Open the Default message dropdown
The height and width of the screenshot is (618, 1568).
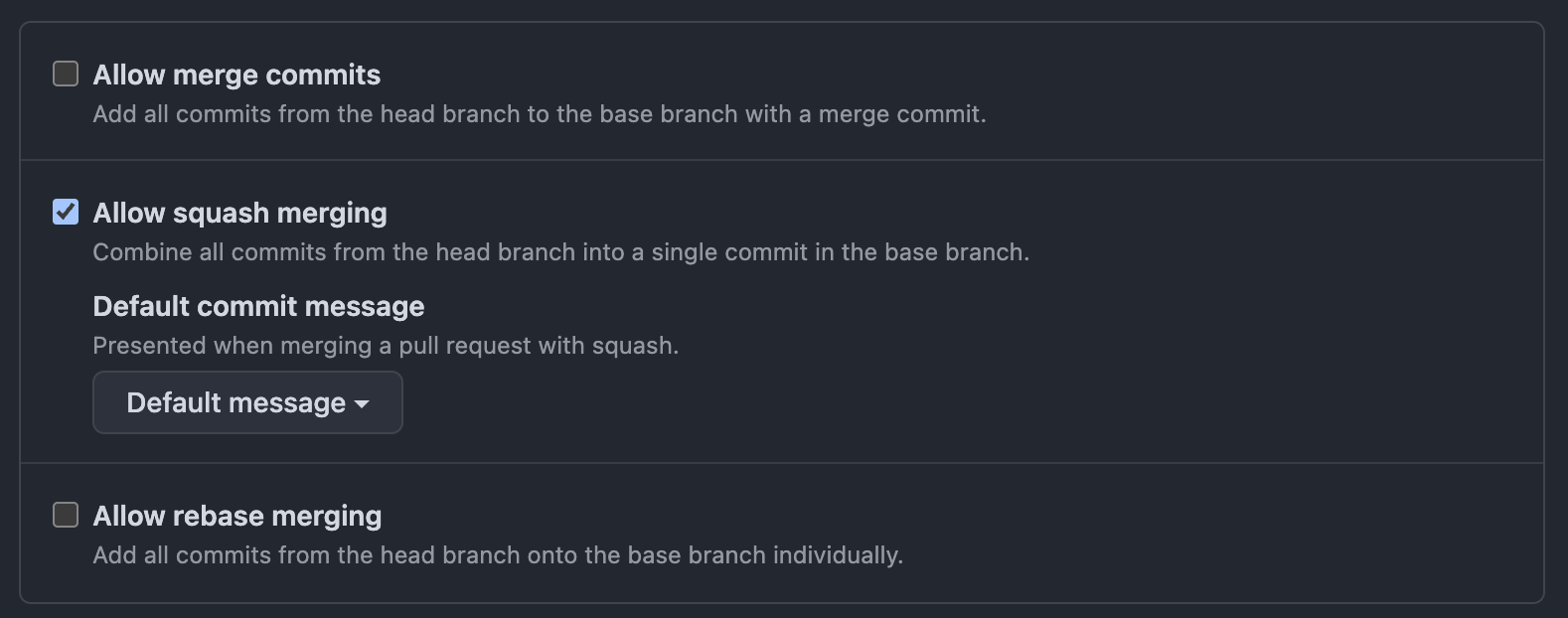pos(246,402)
